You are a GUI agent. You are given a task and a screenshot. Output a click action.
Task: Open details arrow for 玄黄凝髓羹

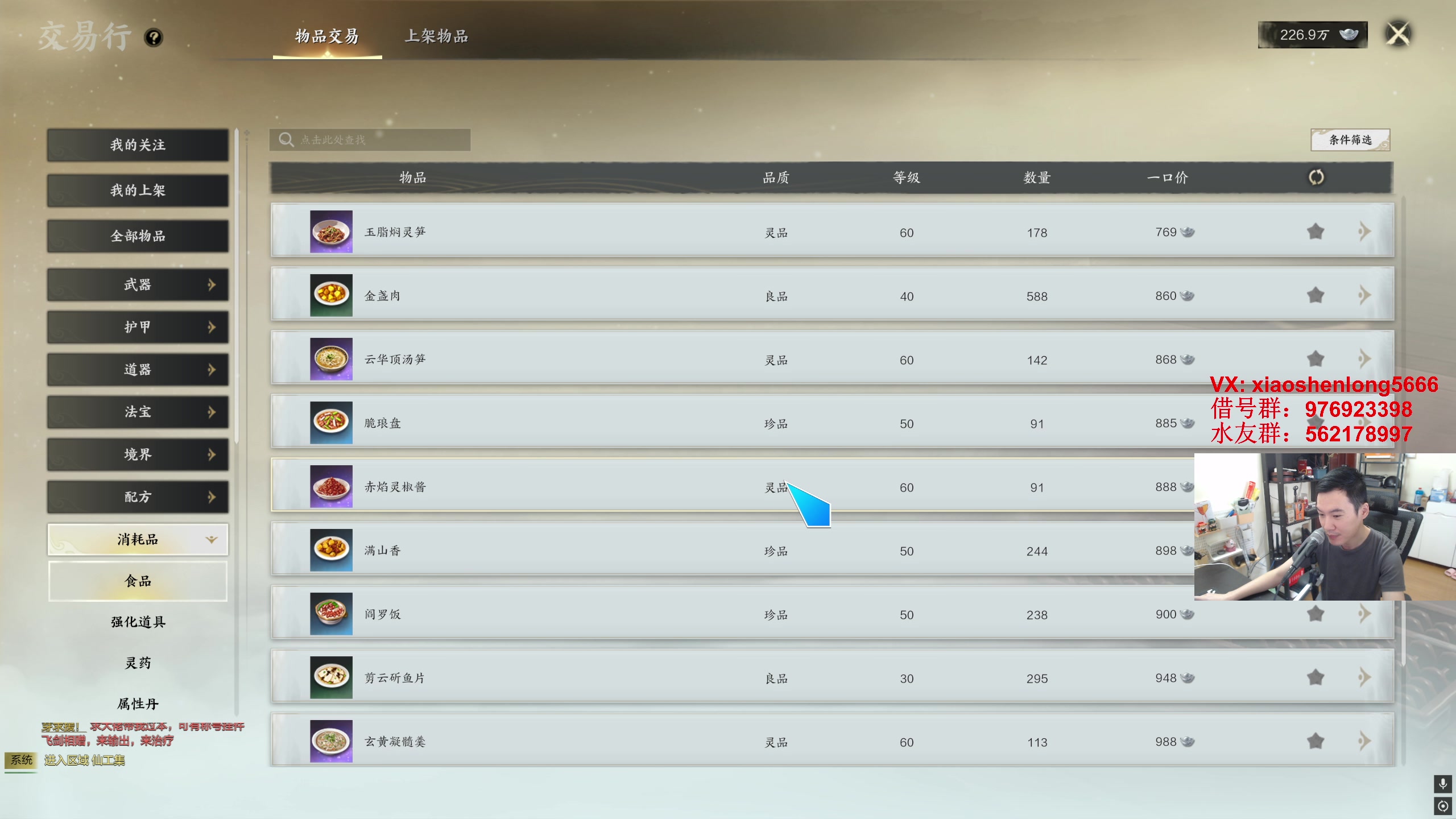click(x=1364, y=741)
